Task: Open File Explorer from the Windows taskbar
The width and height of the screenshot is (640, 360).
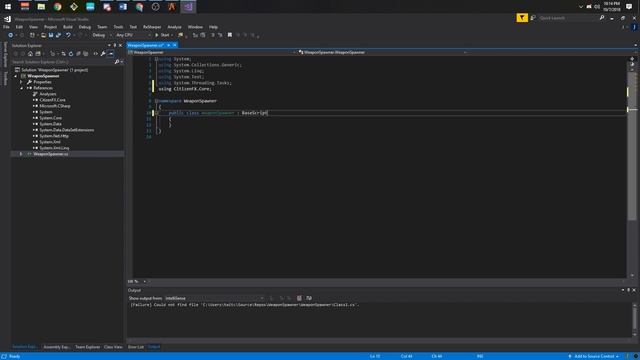Action: (41, 7)
